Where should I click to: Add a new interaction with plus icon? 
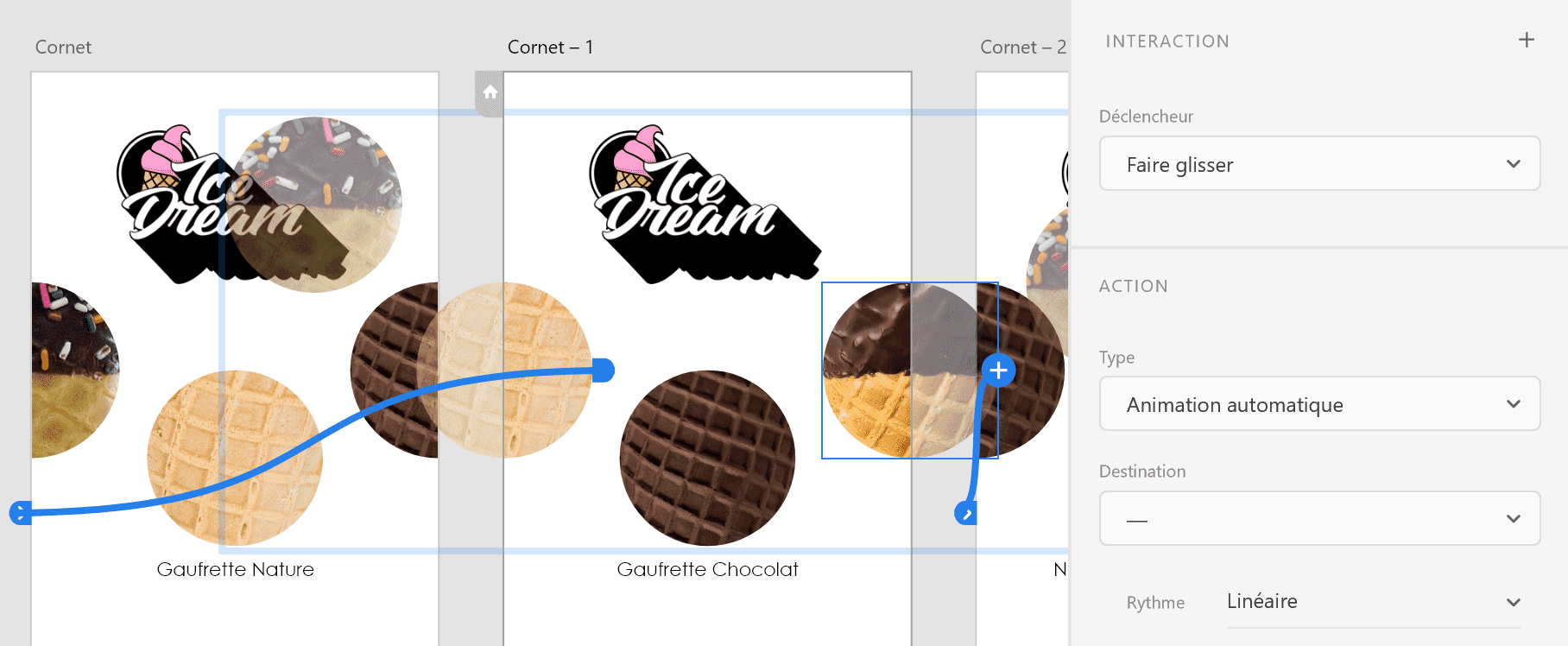click(1527, 40)
